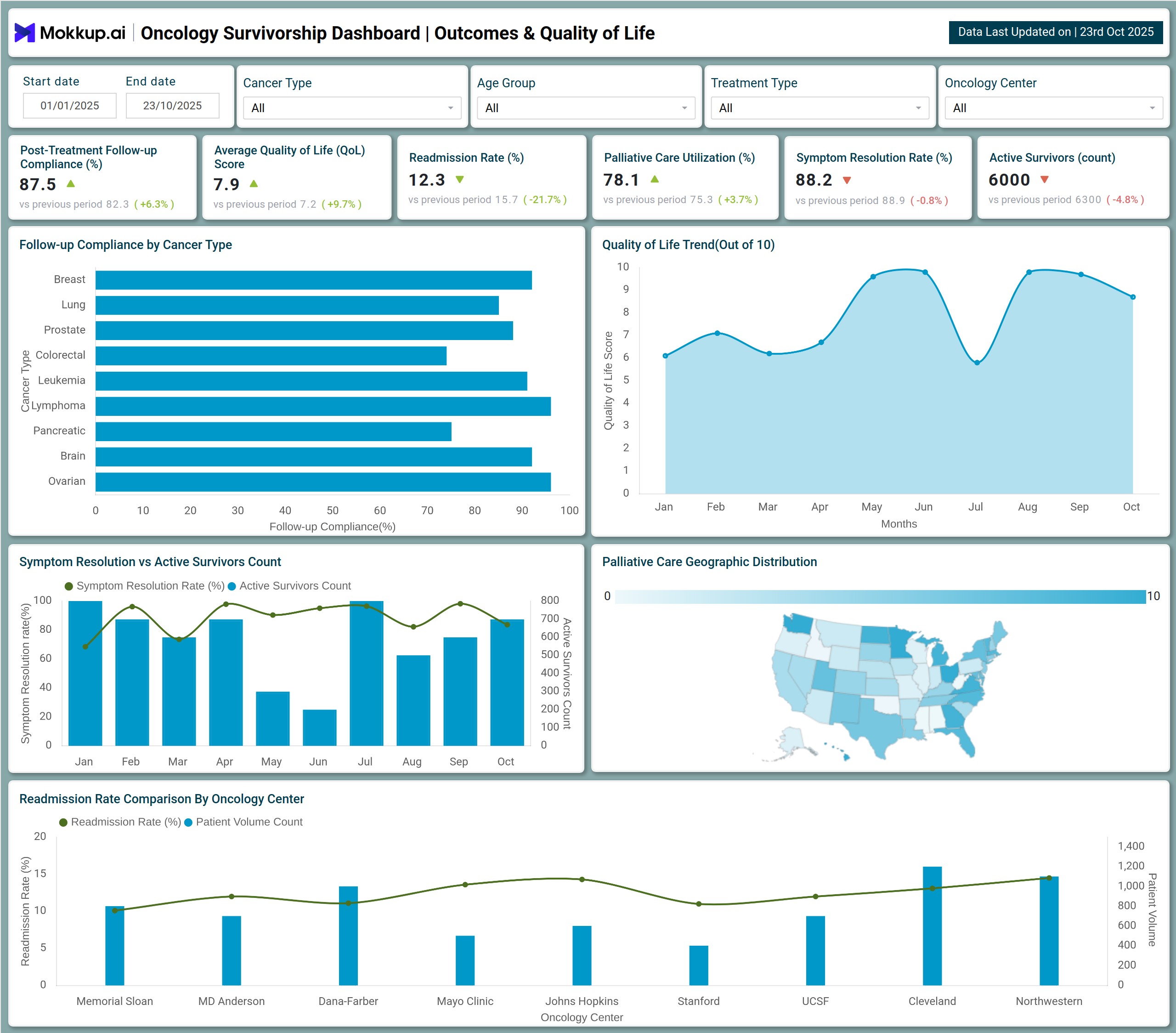Image resolution: width=1176 pixels, height=1033 pixels.
Task: Click the Feb data point on QoL trend
Action: [x=717, y=333]
